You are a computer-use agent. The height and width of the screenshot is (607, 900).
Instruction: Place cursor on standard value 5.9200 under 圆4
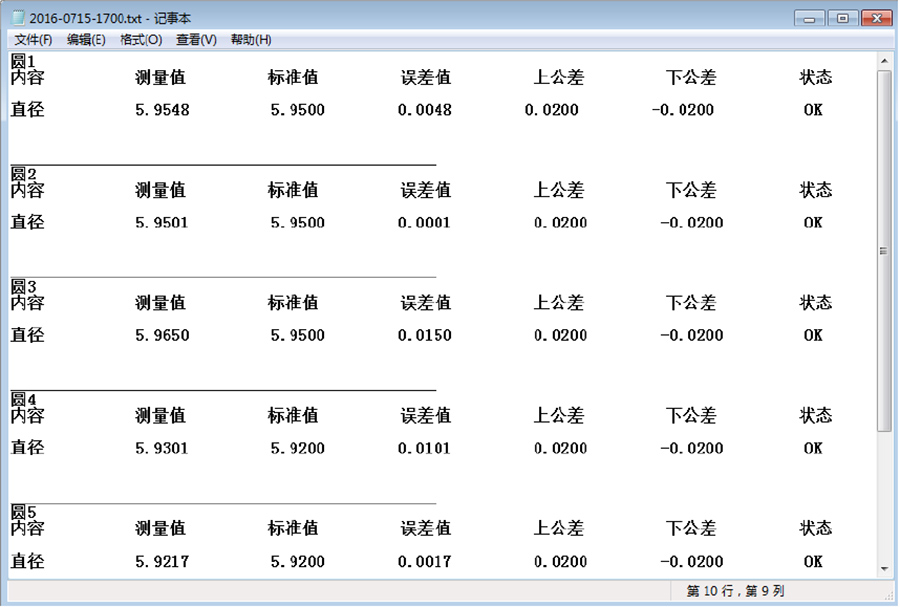pos(297,449)
